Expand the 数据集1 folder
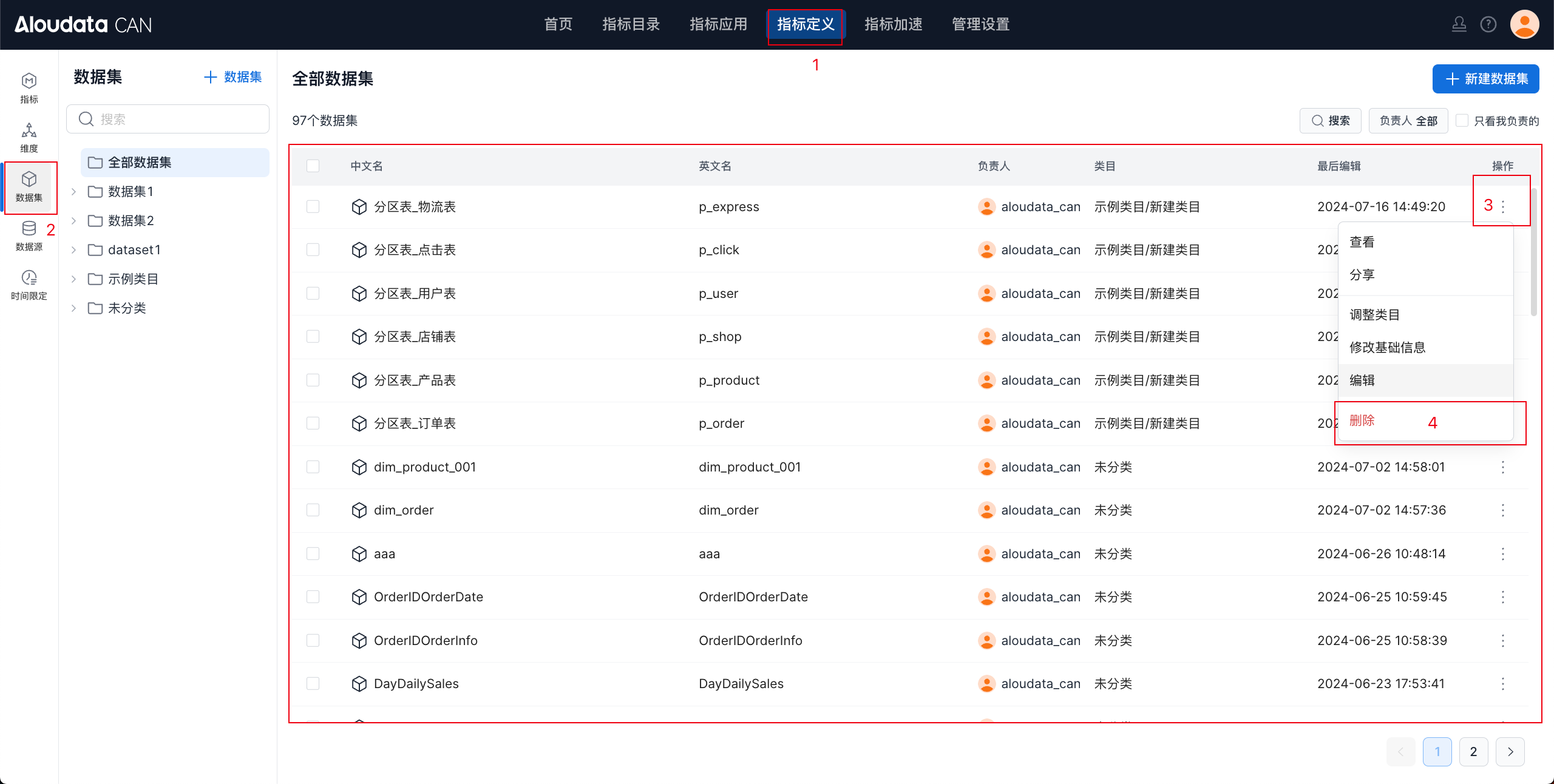This screenshot has height=784, width=1554. pyautogui.click(x=73, y=192)
